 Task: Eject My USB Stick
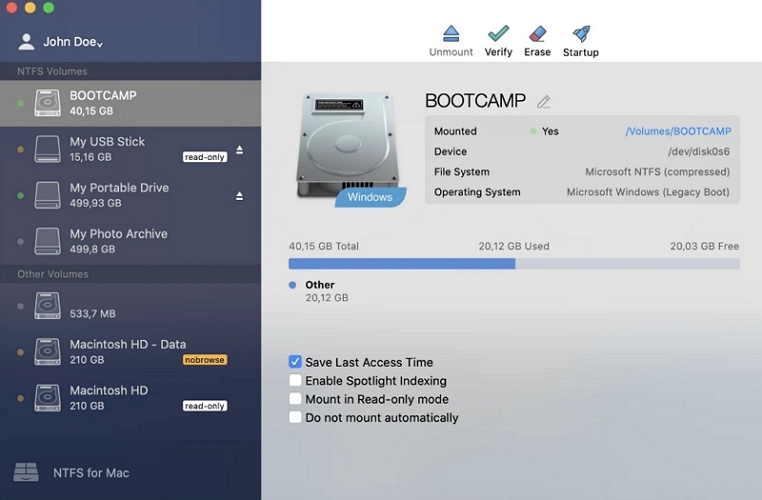point(240,150)
